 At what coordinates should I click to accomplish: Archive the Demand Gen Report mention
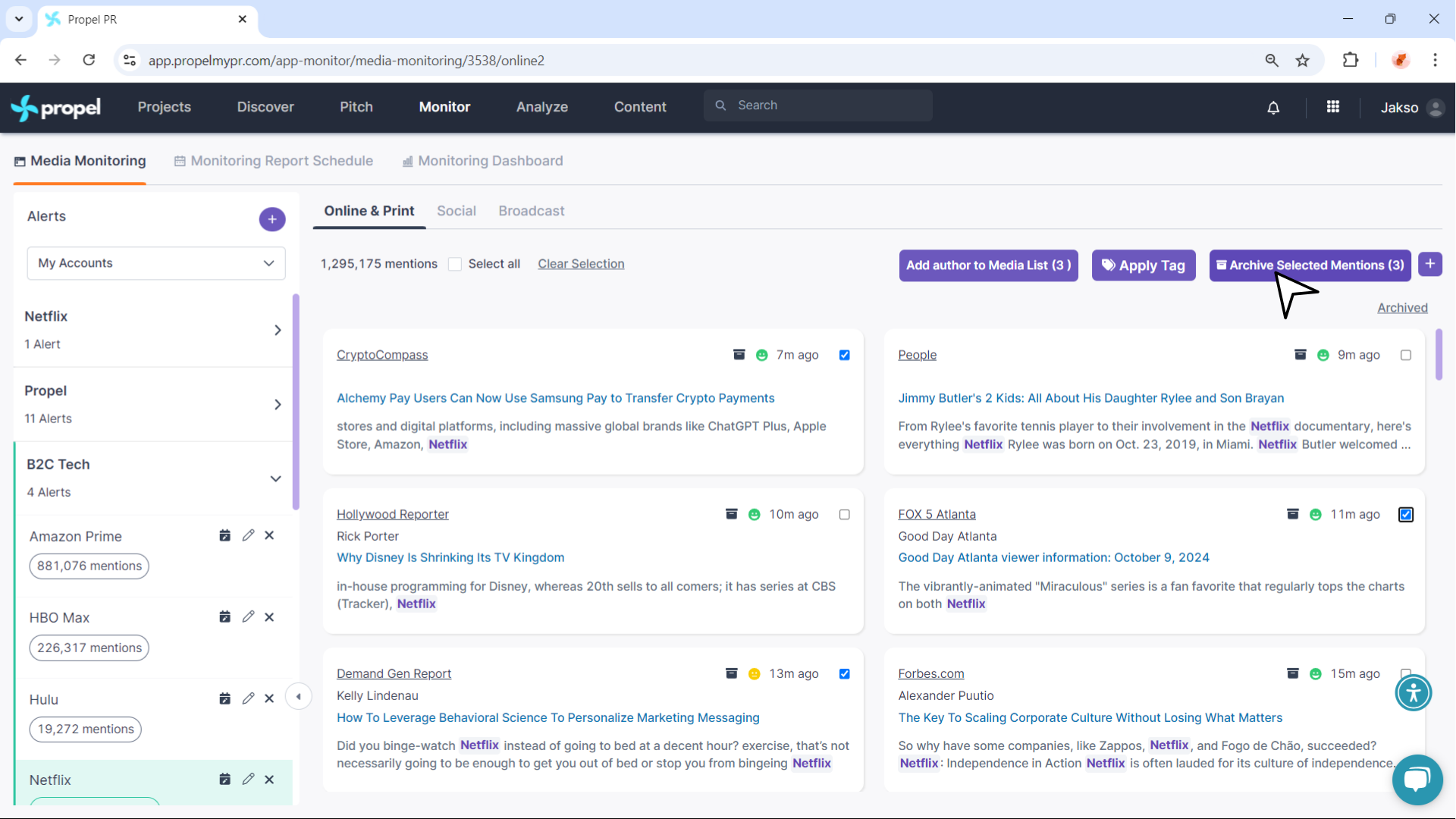(731, 673)
